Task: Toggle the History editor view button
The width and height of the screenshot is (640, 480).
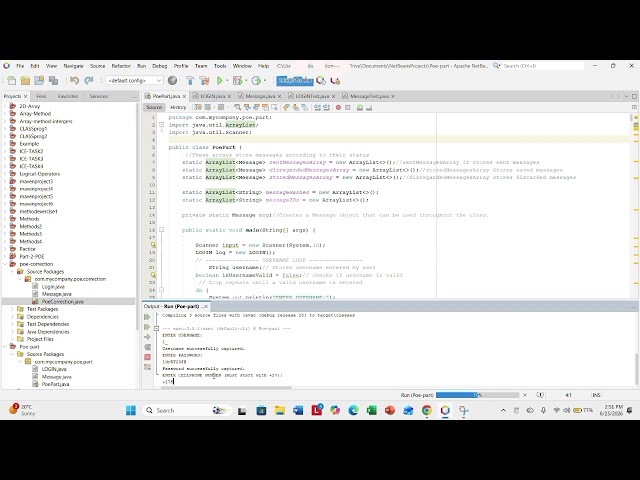Action: coord(178,107)
